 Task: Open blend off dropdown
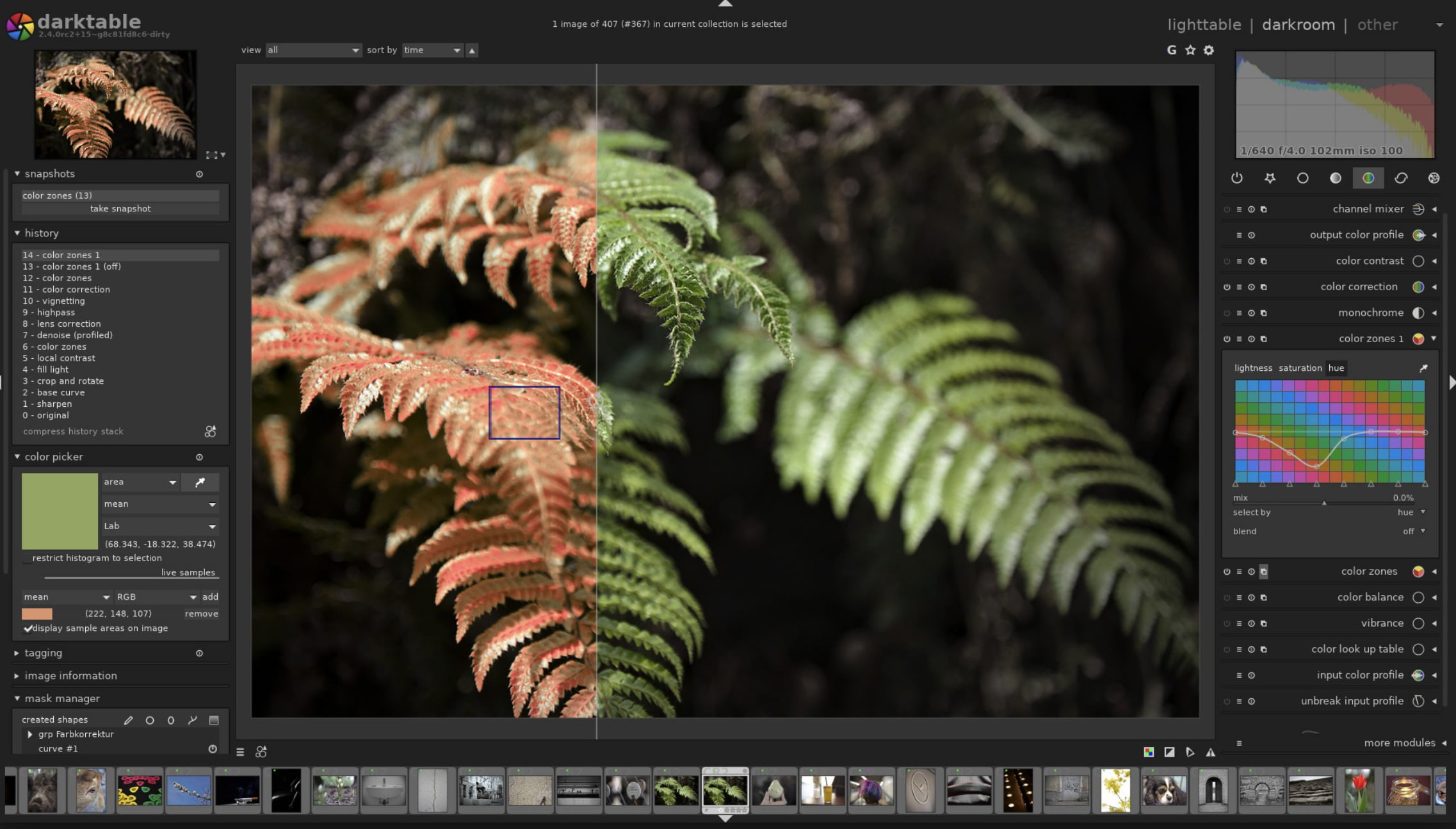click(x=1414, y=531)
